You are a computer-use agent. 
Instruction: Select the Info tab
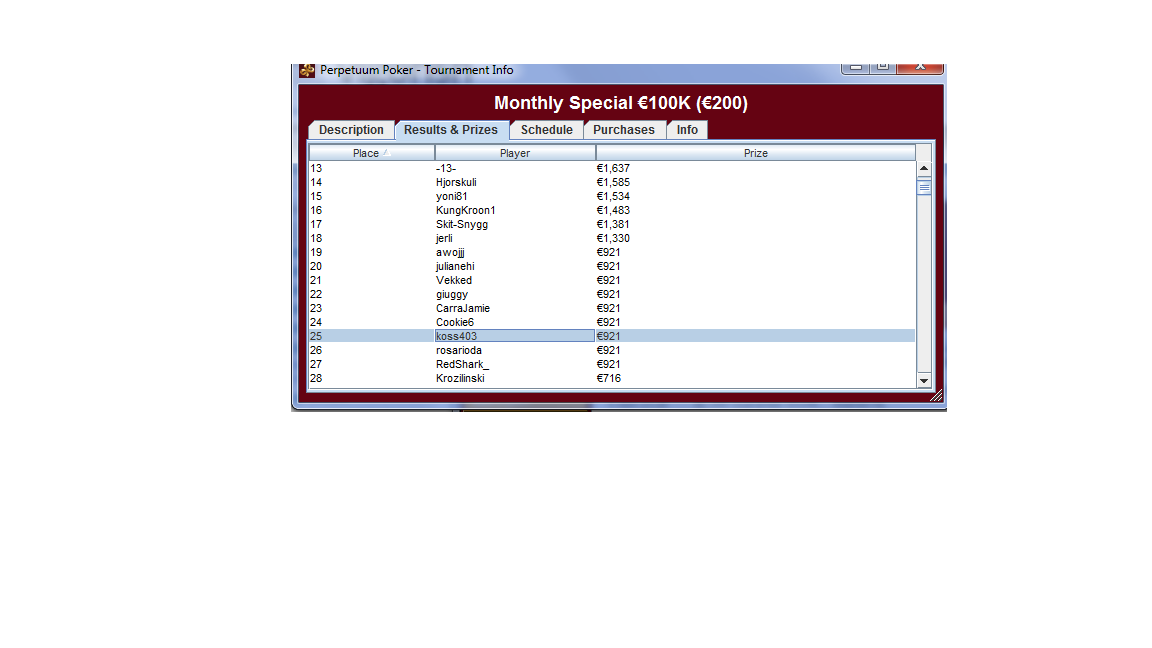click(687, 130)
